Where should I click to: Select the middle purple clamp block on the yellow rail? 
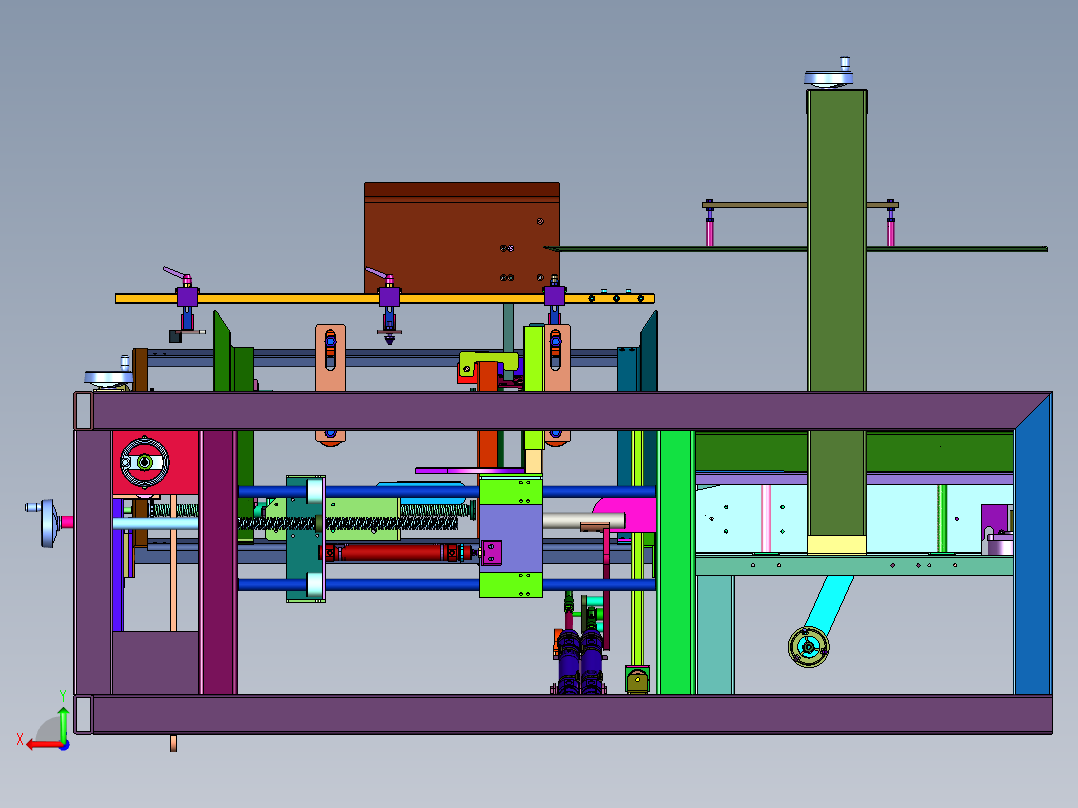389,297
